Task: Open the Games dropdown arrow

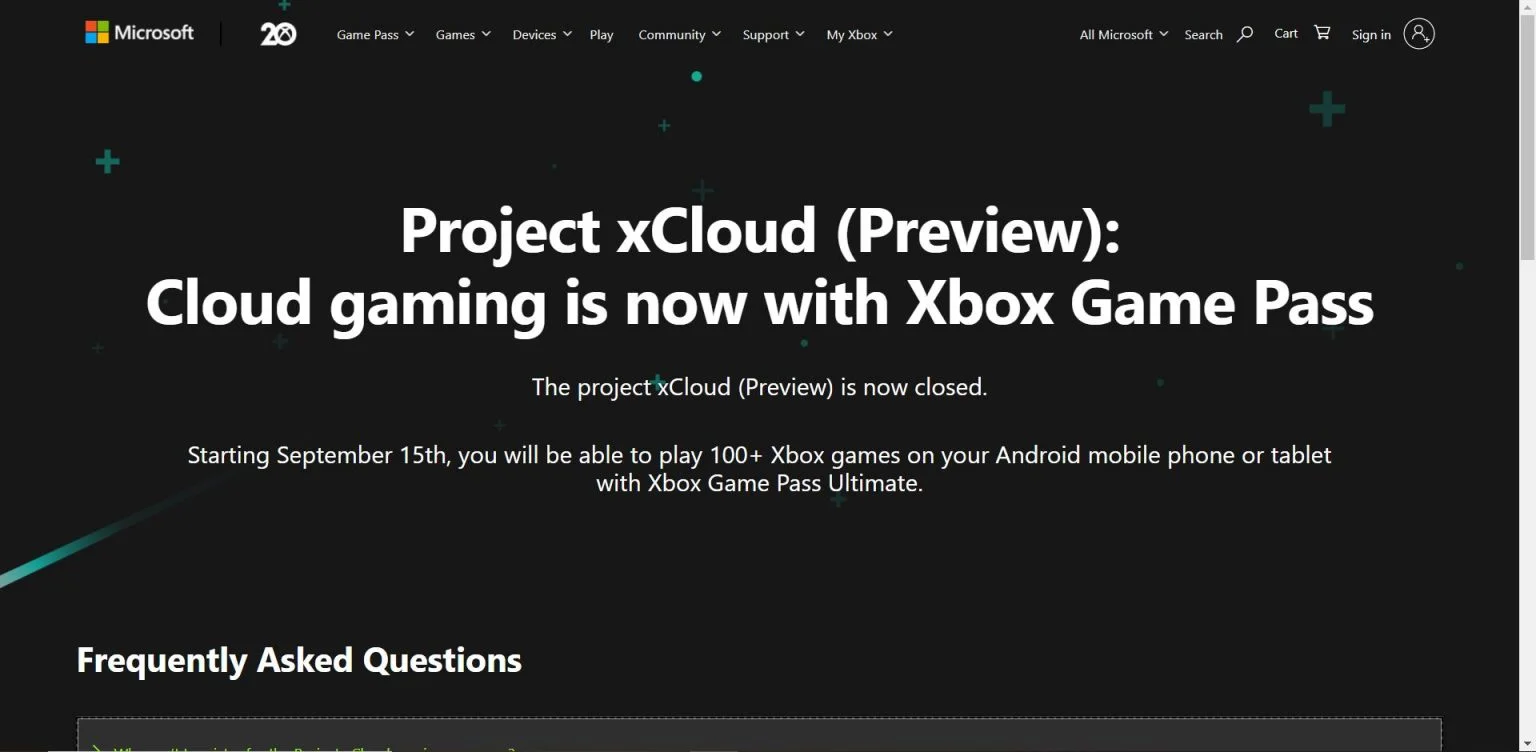Action: [486, 33]
